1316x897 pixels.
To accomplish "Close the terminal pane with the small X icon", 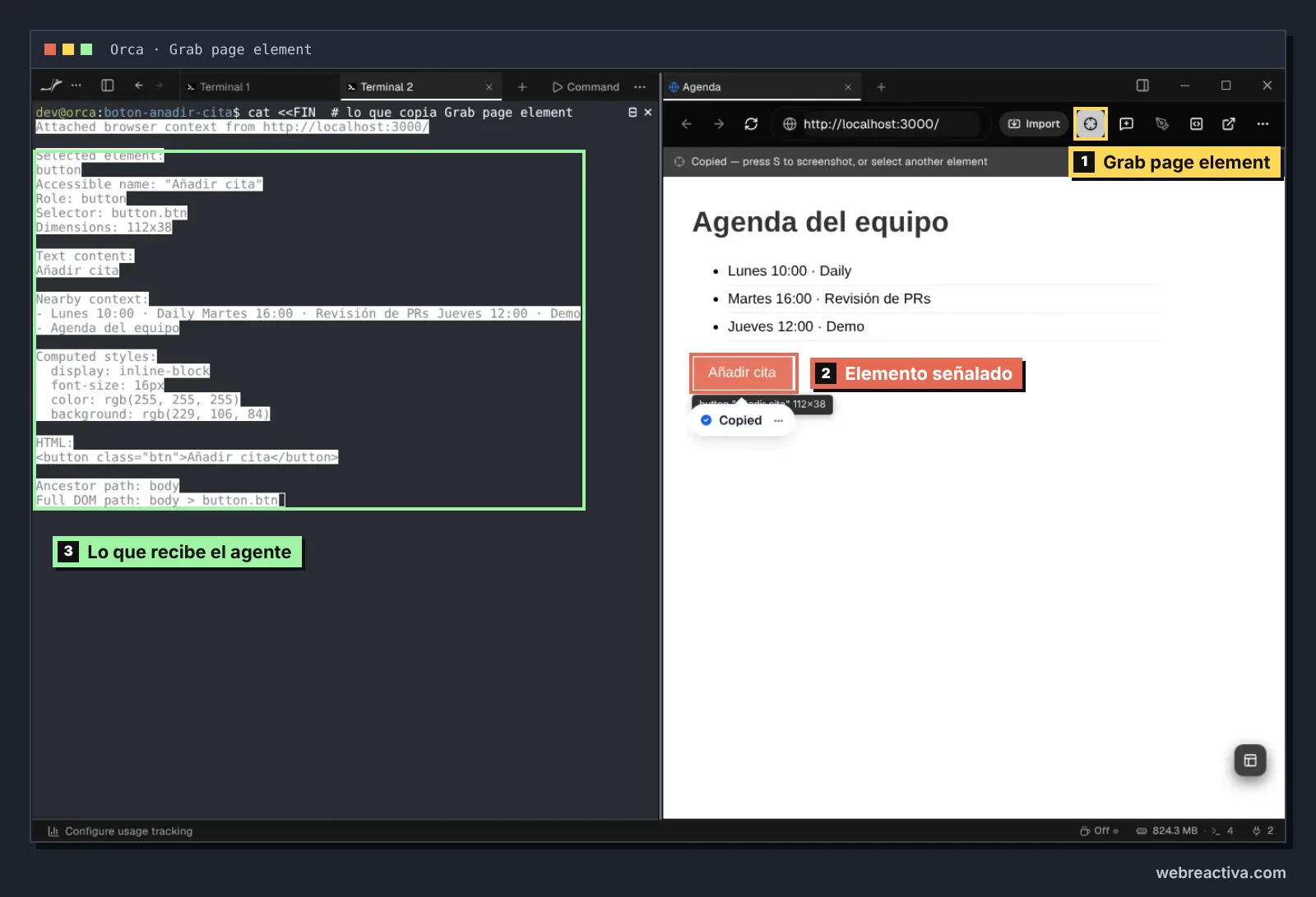I will tap(648, 113).
